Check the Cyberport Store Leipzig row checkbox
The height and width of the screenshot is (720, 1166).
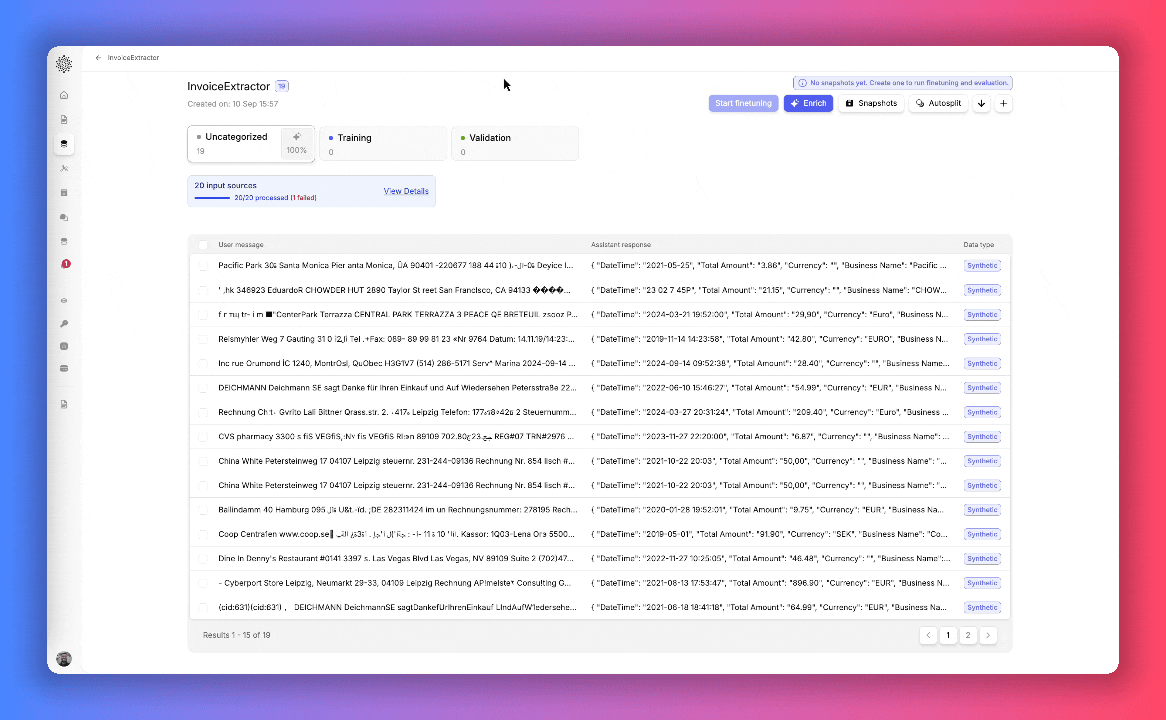click(203, 583)
